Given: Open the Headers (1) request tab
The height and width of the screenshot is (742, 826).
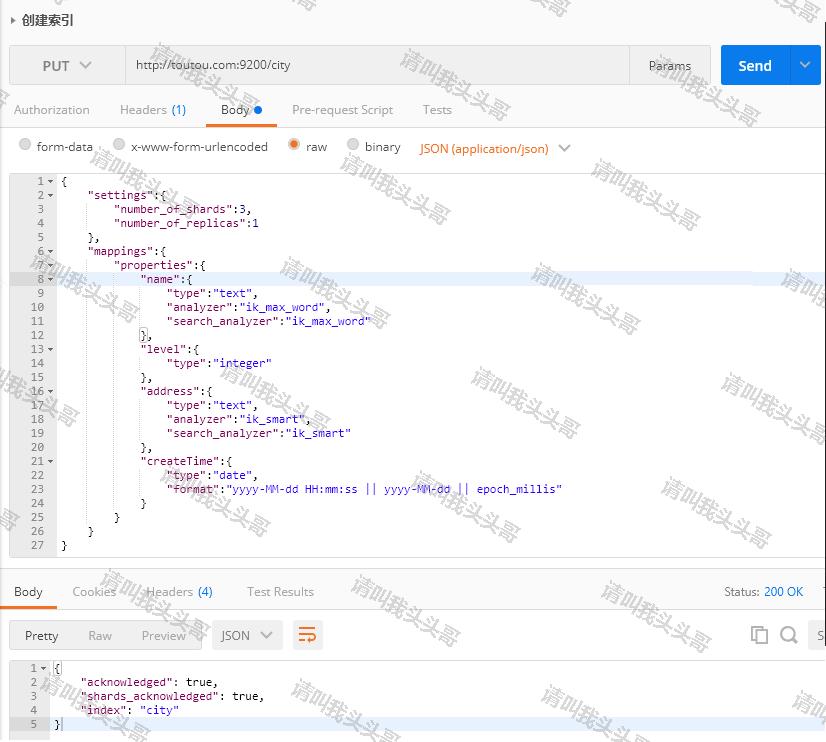Looking at the screenshot, I should click(x=153, y=110).
